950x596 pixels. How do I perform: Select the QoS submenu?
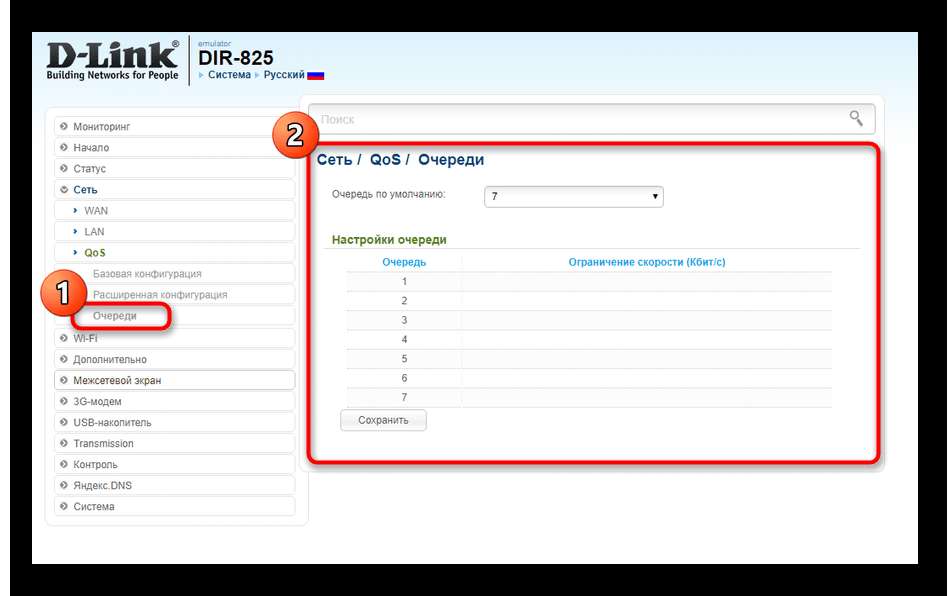(174, 253)
